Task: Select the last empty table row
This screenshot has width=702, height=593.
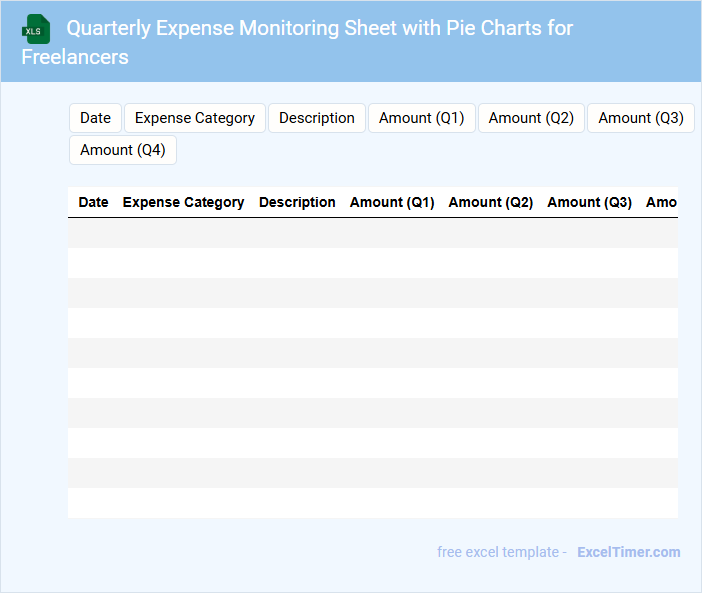Action: click(x=372, y=503)
